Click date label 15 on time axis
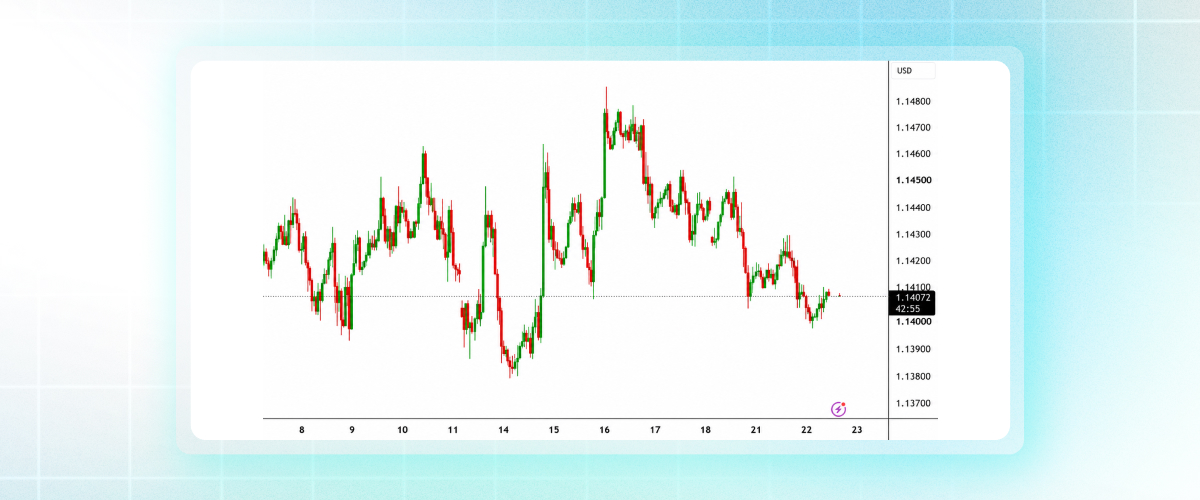Viewport: 1200px width, 500px height. click(554, 429)
